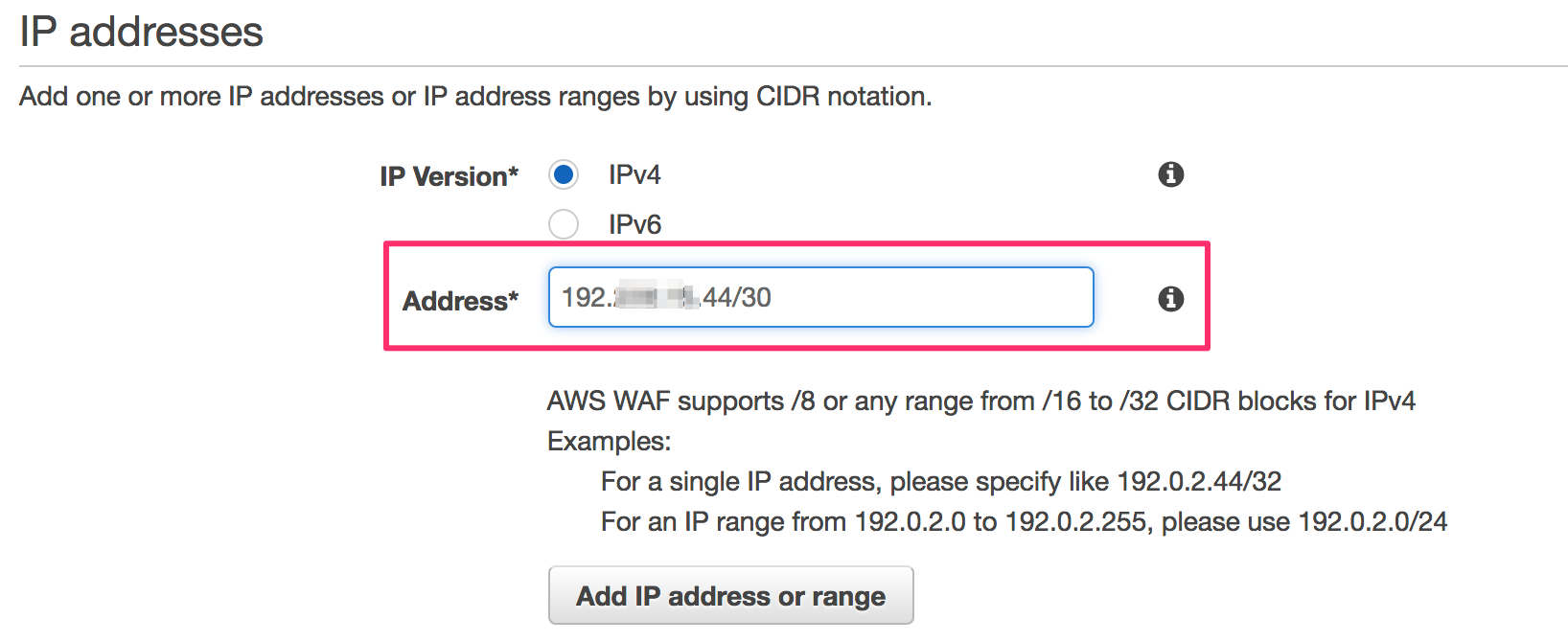Screen dimensions: 1568x642
Task: Click the IPv6 option label
Action: pyautogui.click(x=634, y=224)
